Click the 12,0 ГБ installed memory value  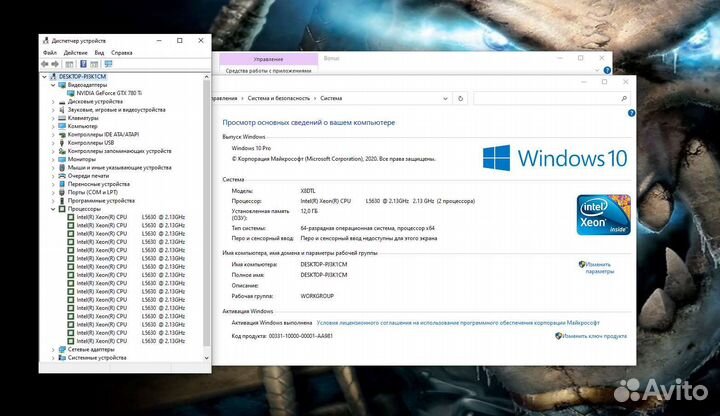pos(309,211)
